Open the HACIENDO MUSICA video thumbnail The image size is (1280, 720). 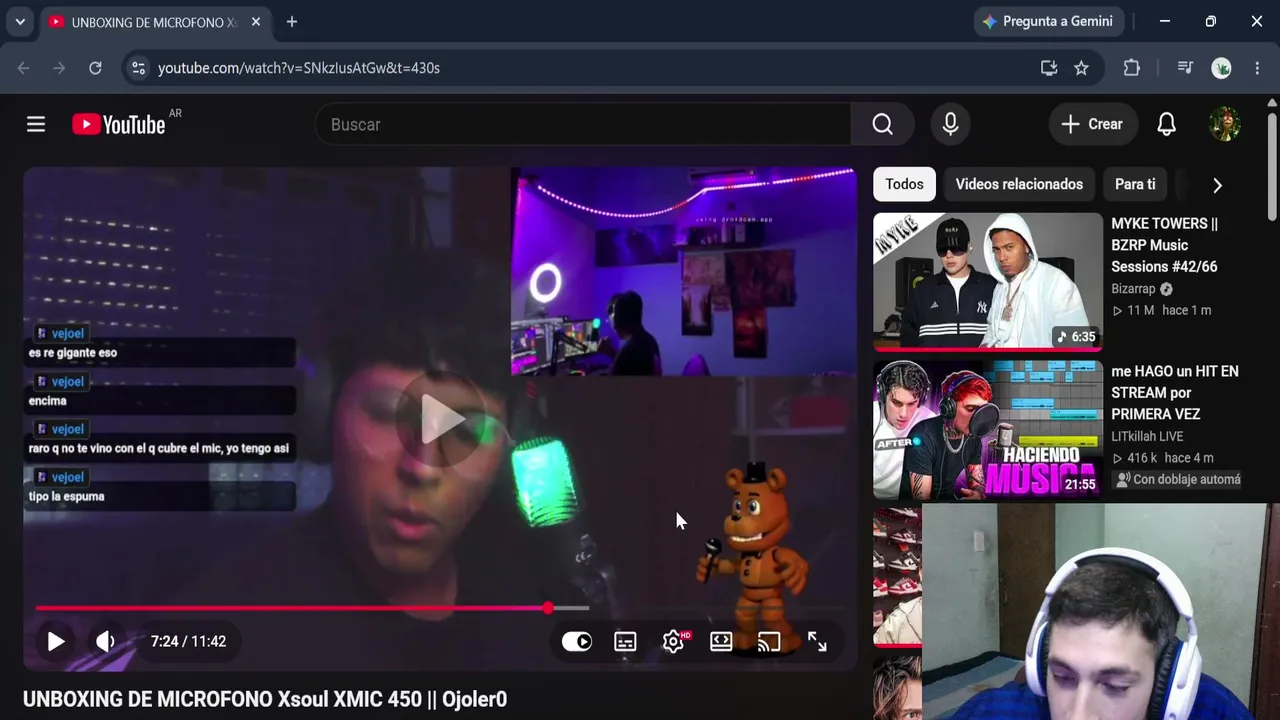click(988, 430)
